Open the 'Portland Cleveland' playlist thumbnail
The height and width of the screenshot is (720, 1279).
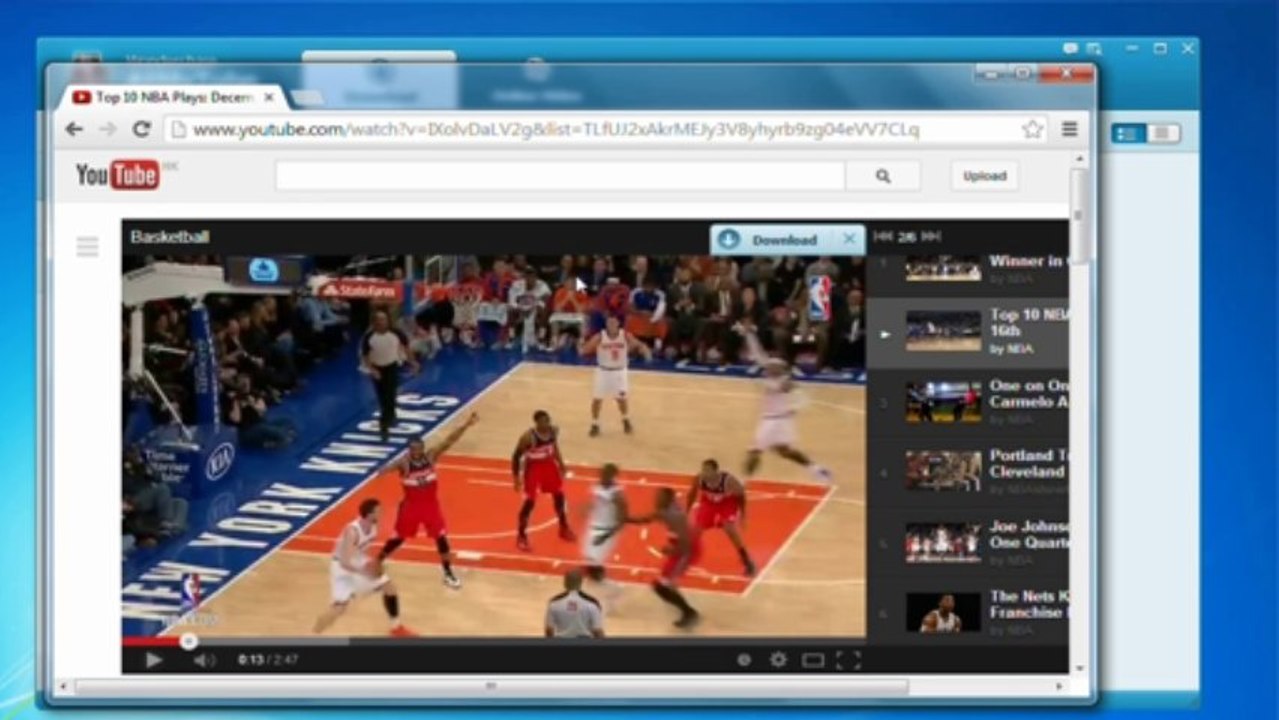(x=943, y=471)
